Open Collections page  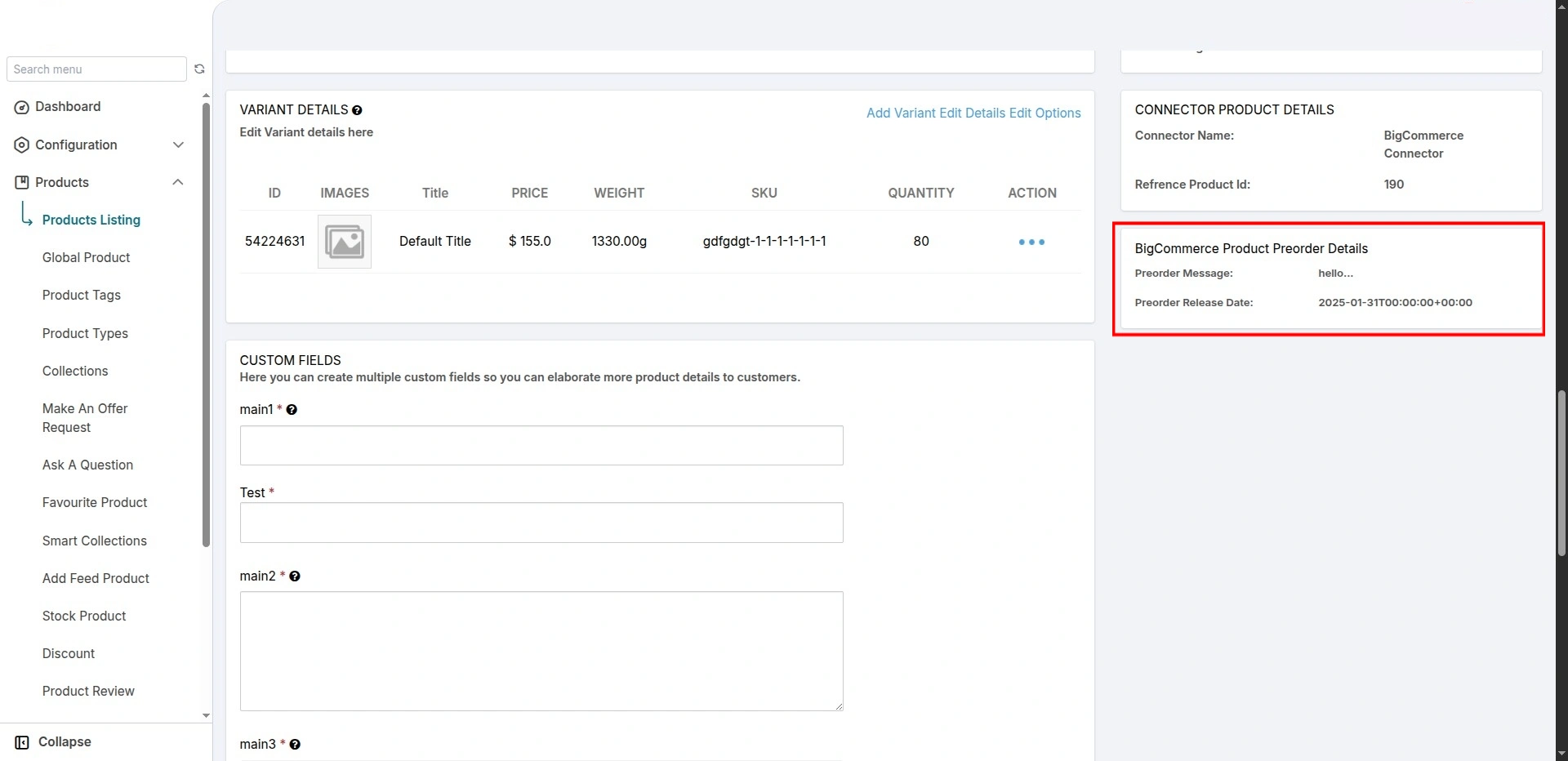75,372
